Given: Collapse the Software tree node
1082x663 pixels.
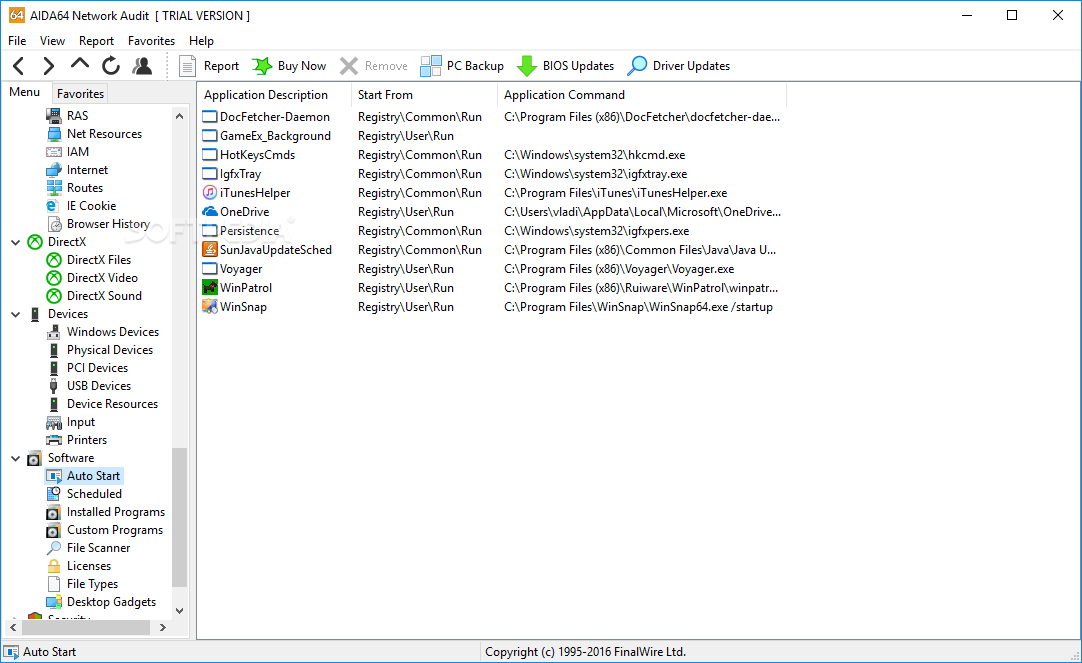Looking at the screenshot, I should click(15, 458).
